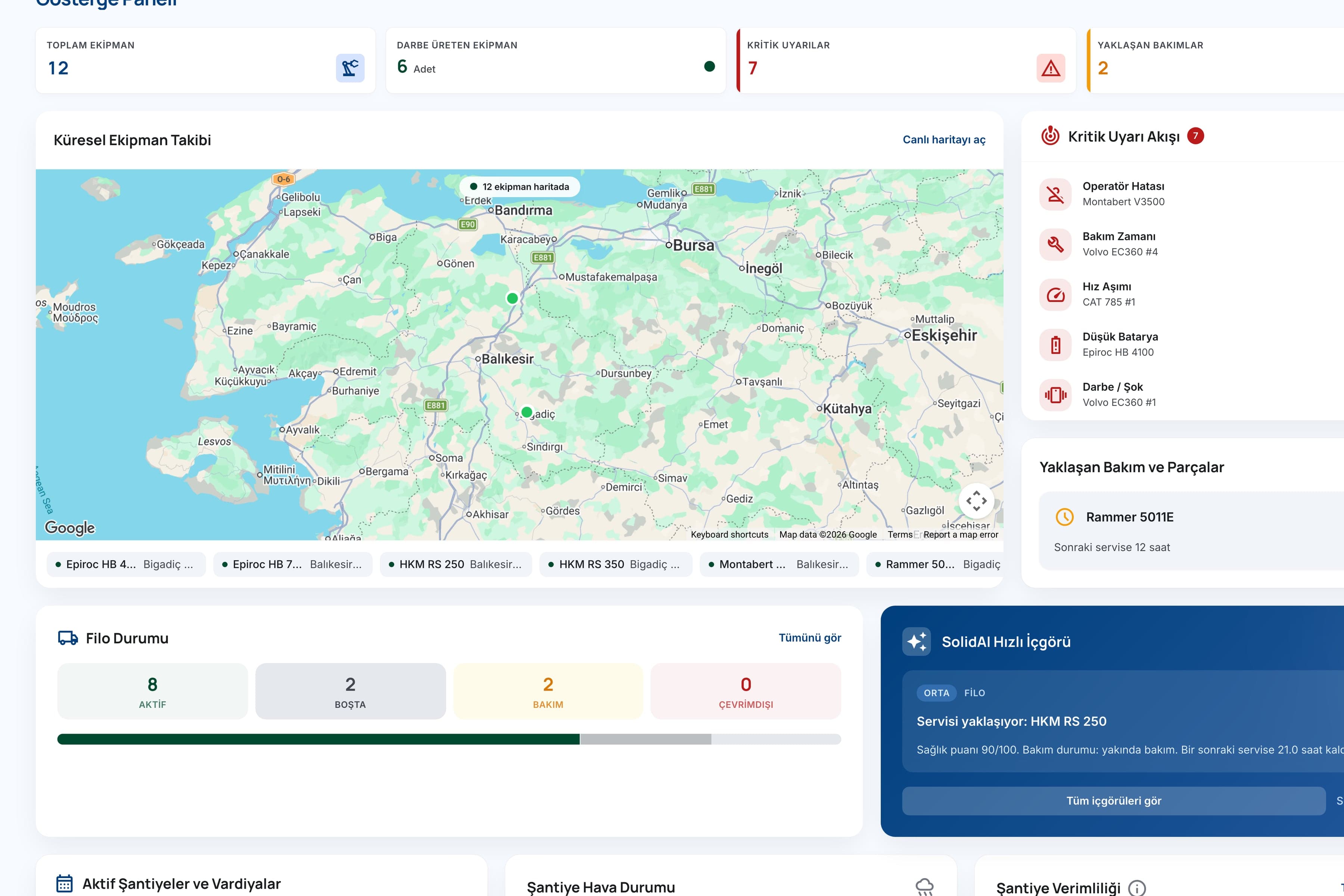Screen dimensions: 1344x896
Task: Click the grey idle segment of fleet bar
Action: [x=645, y=740]
